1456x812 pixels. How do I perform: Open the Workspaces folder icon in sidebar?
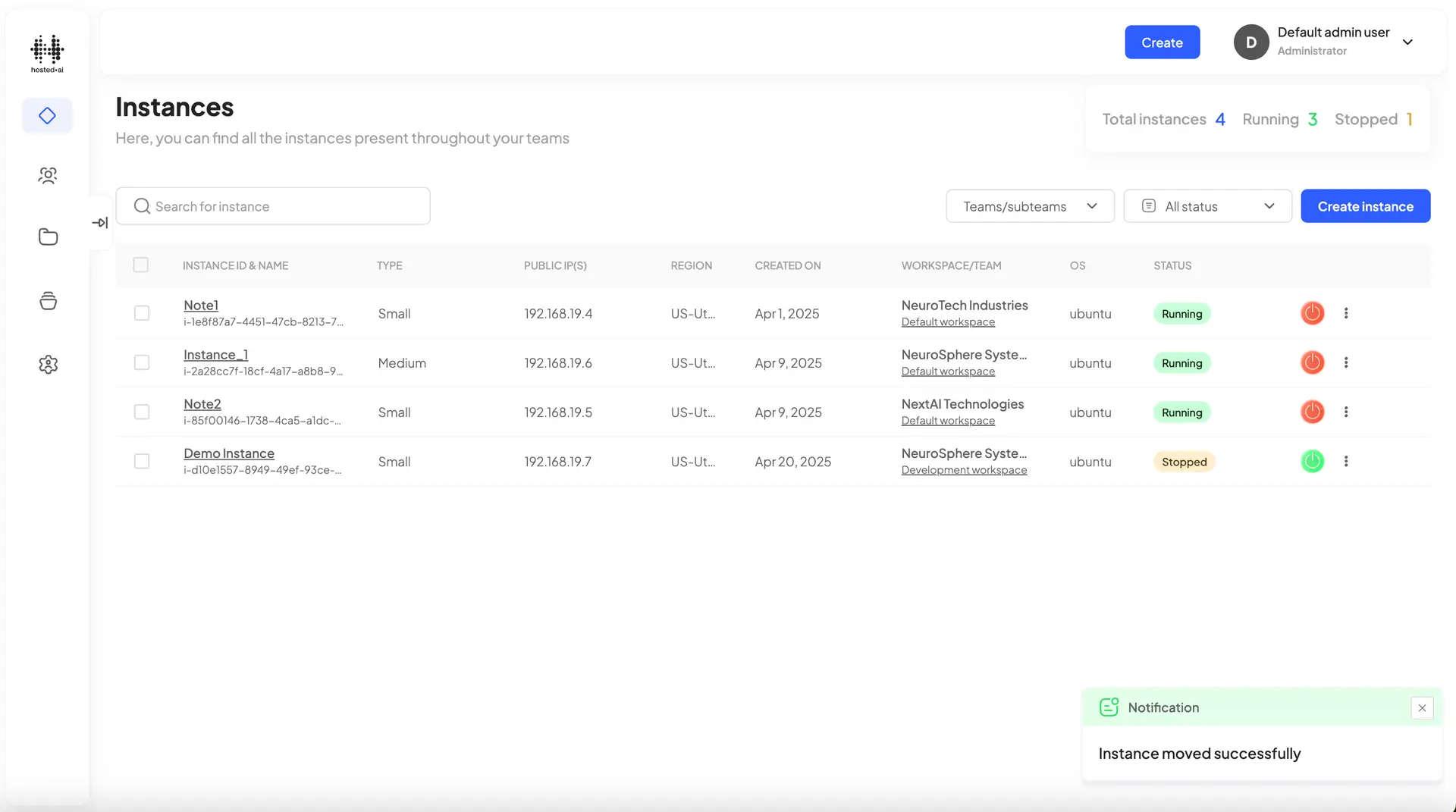[x=47, y=237]
